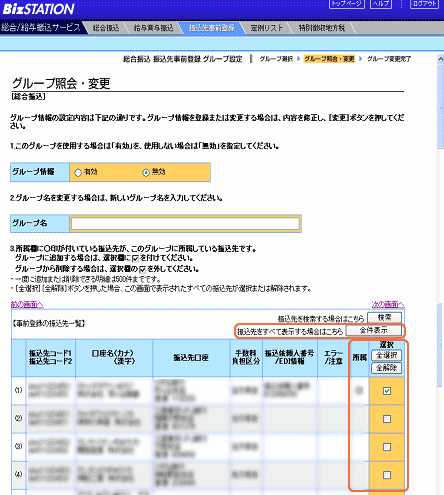This screenshot has height=495, width=444.
Task: Click the 検索 button
Action: pyautogui.click(x=384, y=318)
